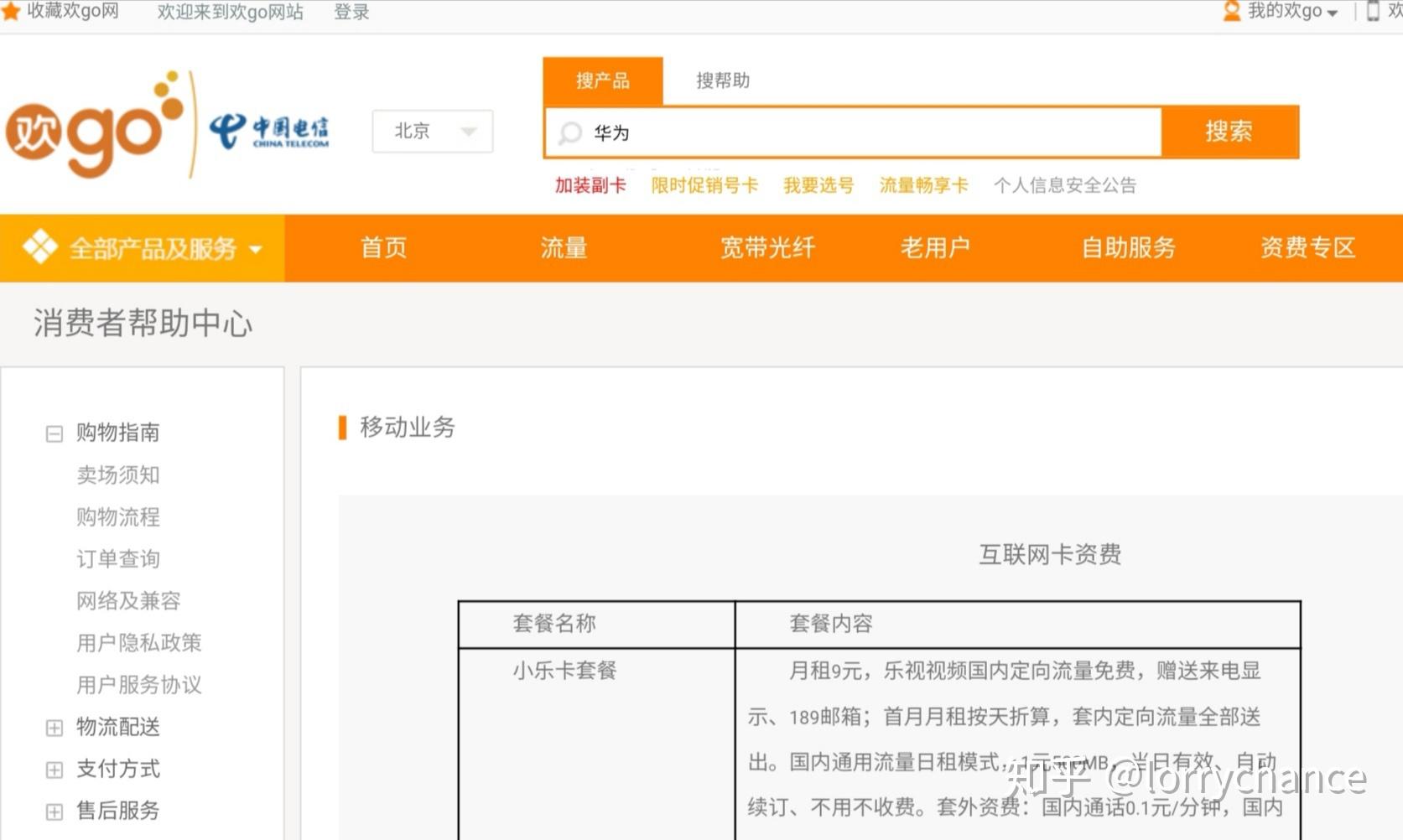
Task: Open the 宽带光纤 navigation item
Action: coord(767,247)
